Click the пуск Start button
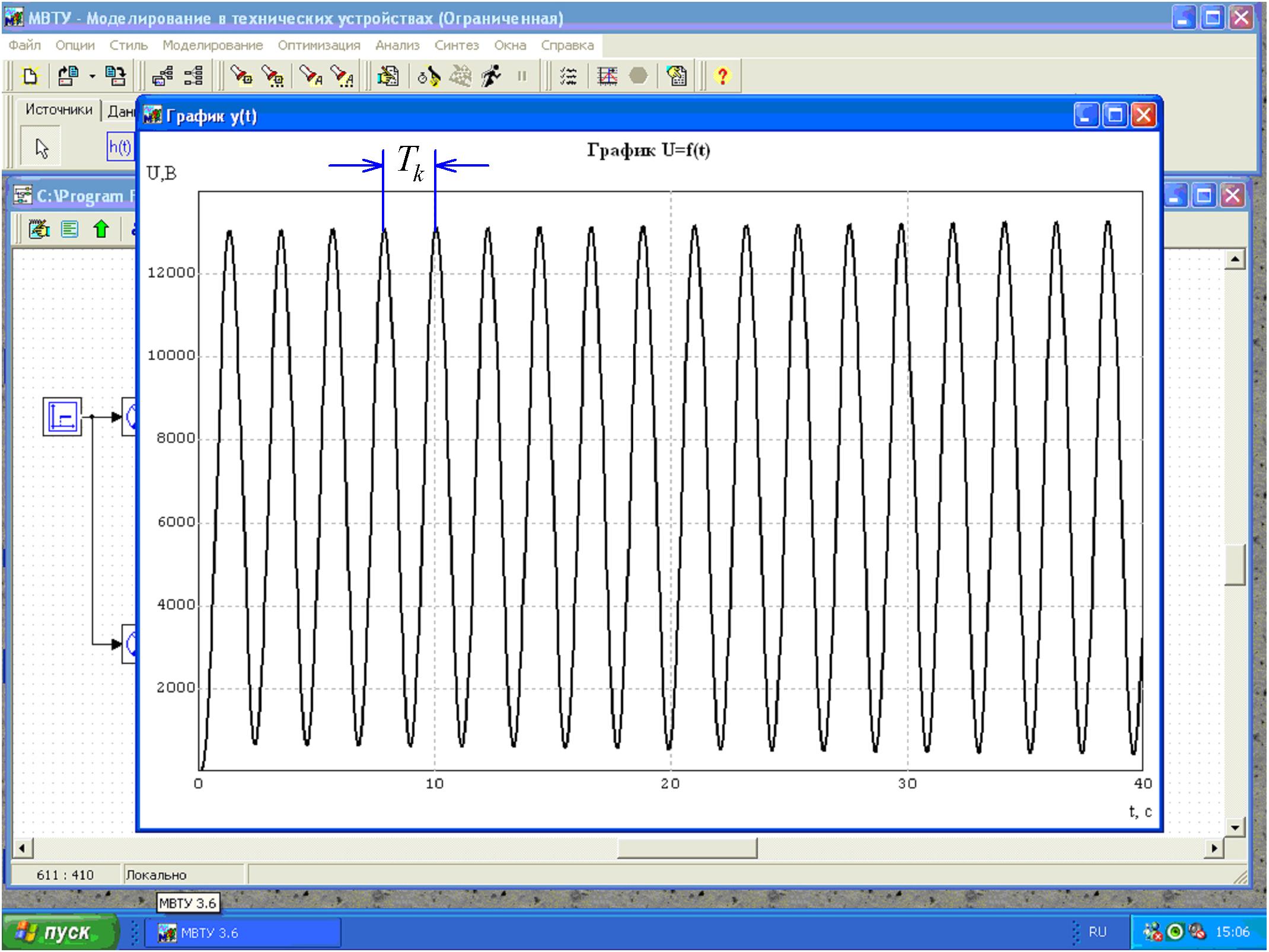The image size is (1269, 952). pos(59,932)
